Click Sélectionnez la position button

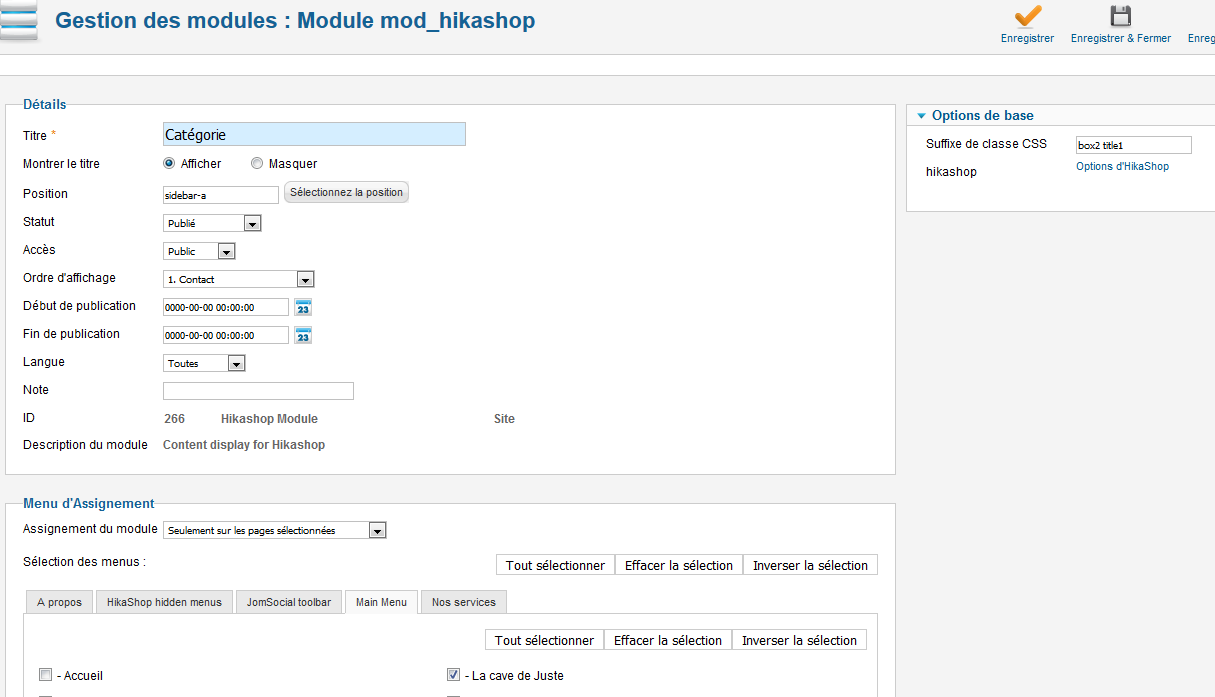coord(347,192)
